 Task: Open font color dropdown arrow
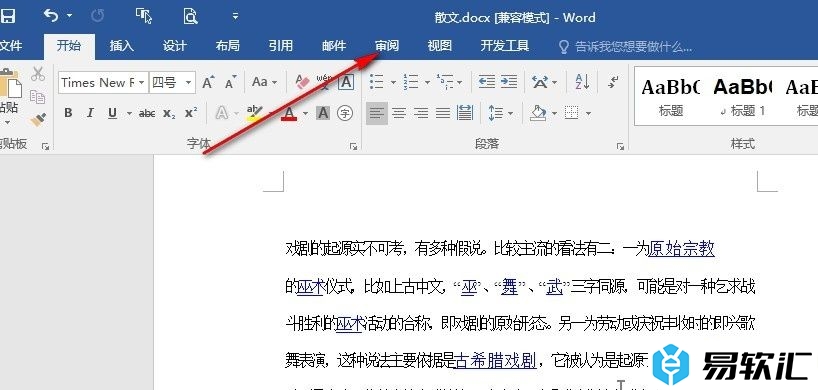(x=305, y=113)
